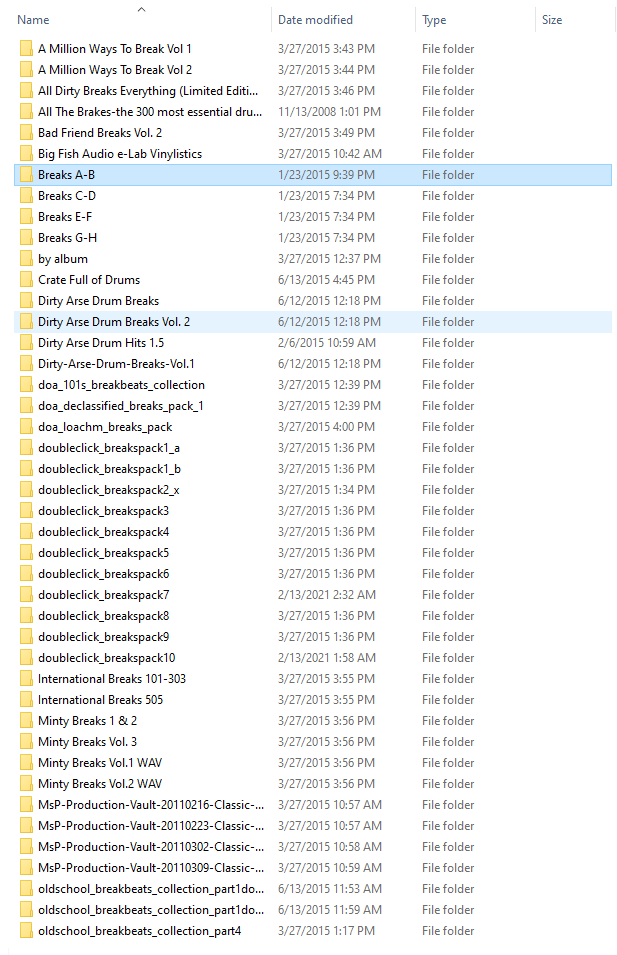Select A Million Ways To Break Vol 1
Viewport: 617px width, 955px height.
pos(115,49)
